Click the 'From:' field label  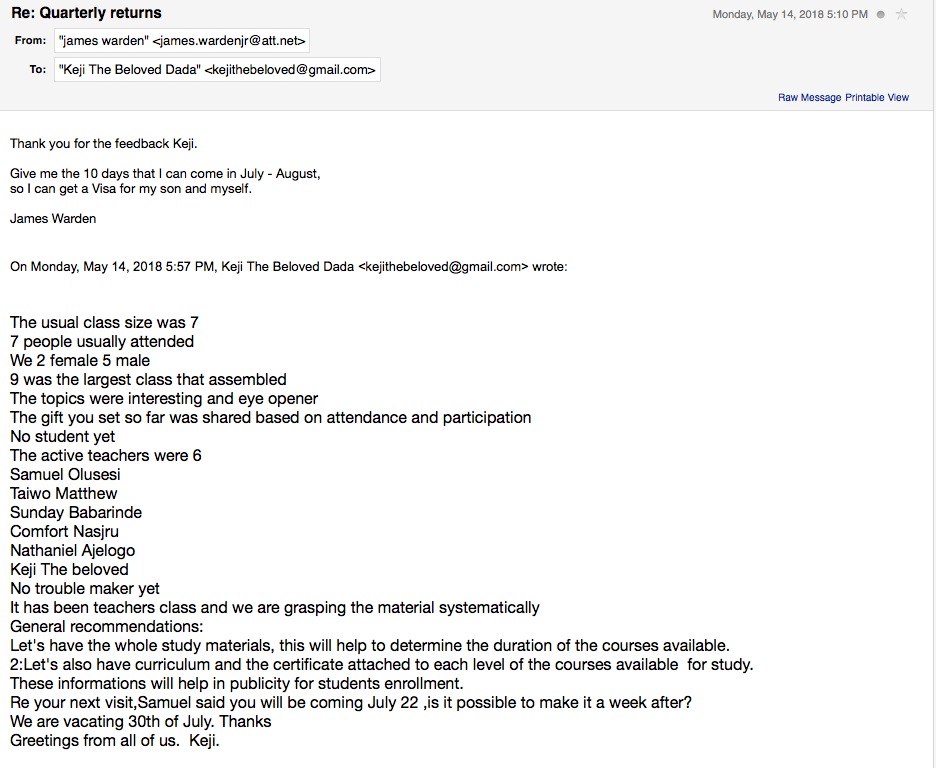pyautogui.click(x=31, y=41)
